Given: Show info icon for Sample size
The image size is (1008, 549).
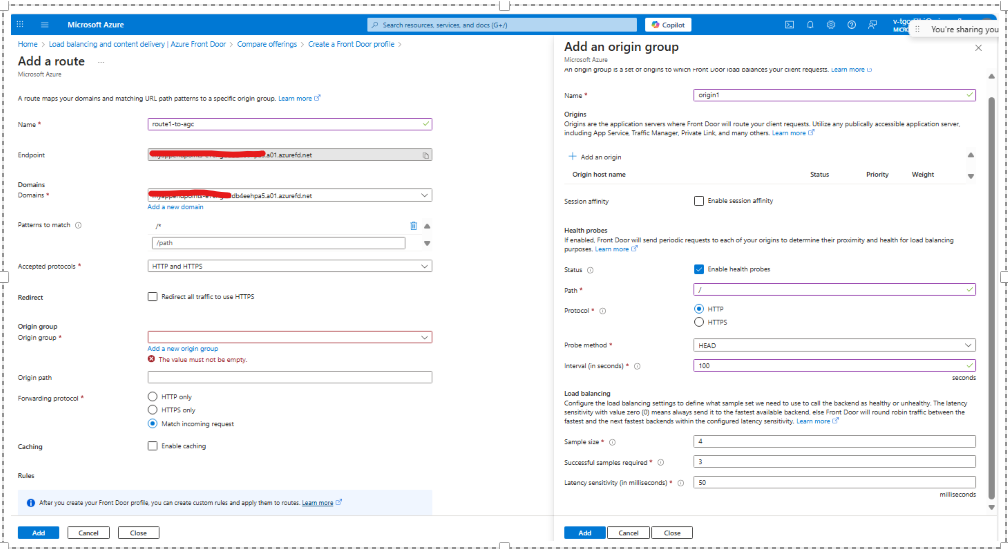Looking at the screenshot, I should click(x=612, y=442).
